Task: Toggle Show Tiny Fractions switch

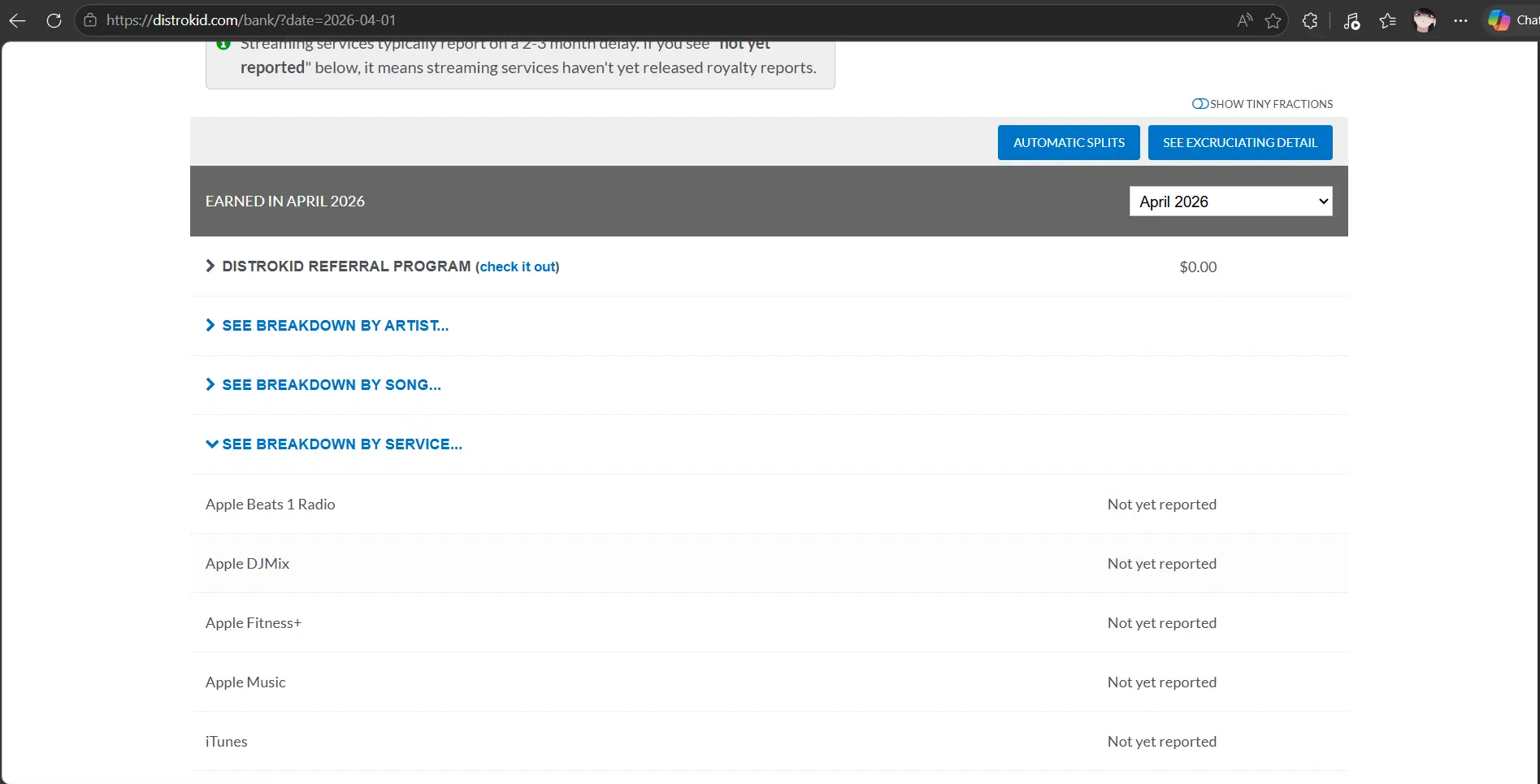Action: pyautogui.click(x=1199, y=104)
